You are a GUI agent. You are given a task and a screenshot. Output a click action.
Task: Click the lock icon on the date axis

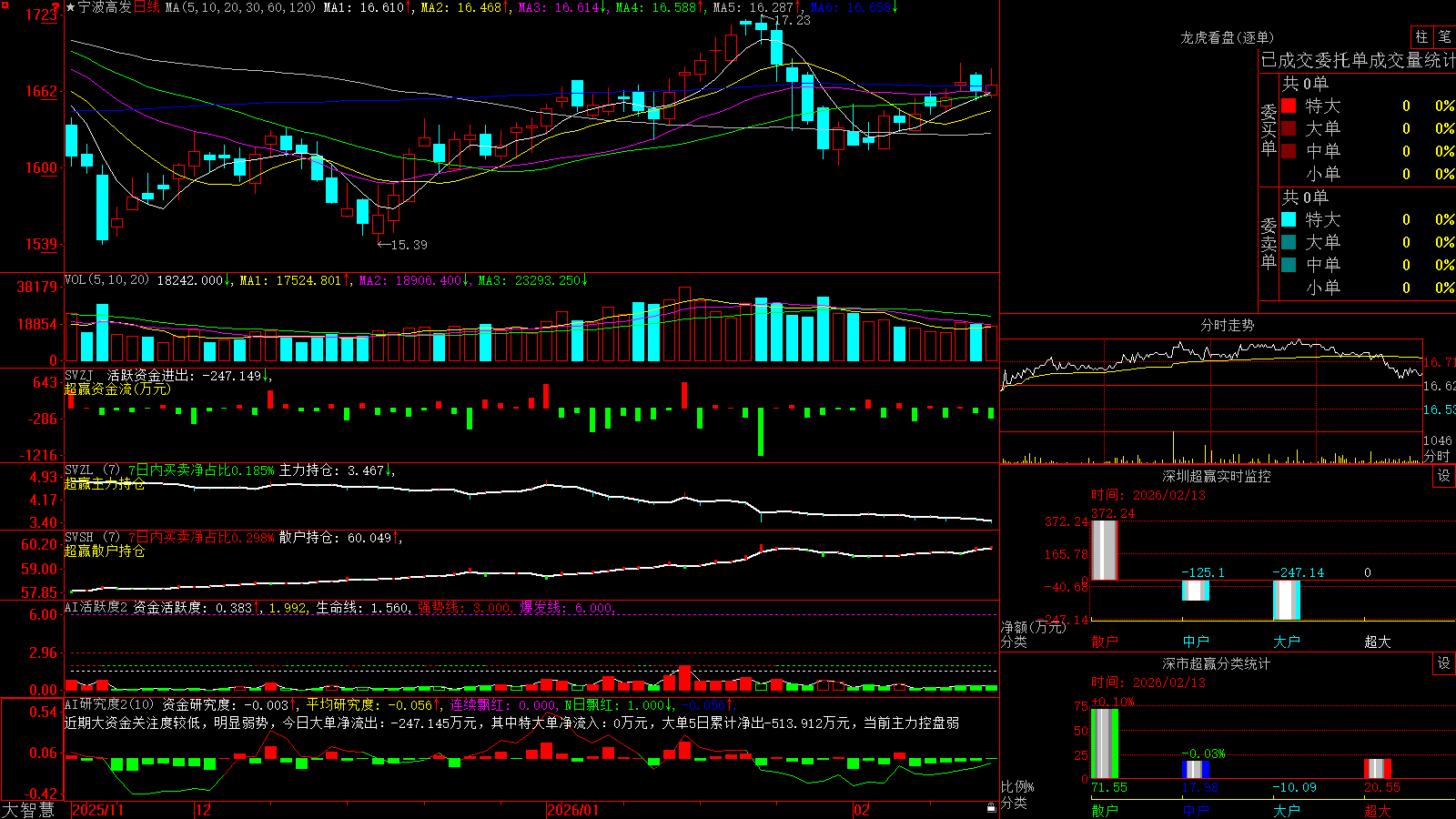tap(991, 808)
